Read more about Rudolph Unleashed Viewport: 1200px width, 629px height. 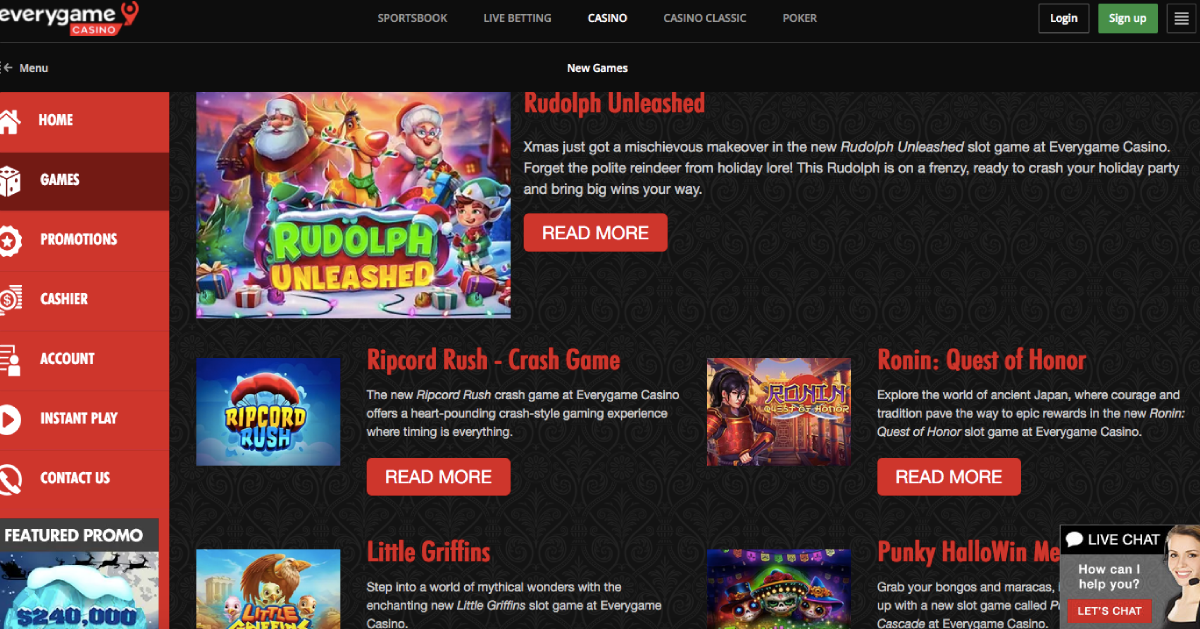point(595,233)
